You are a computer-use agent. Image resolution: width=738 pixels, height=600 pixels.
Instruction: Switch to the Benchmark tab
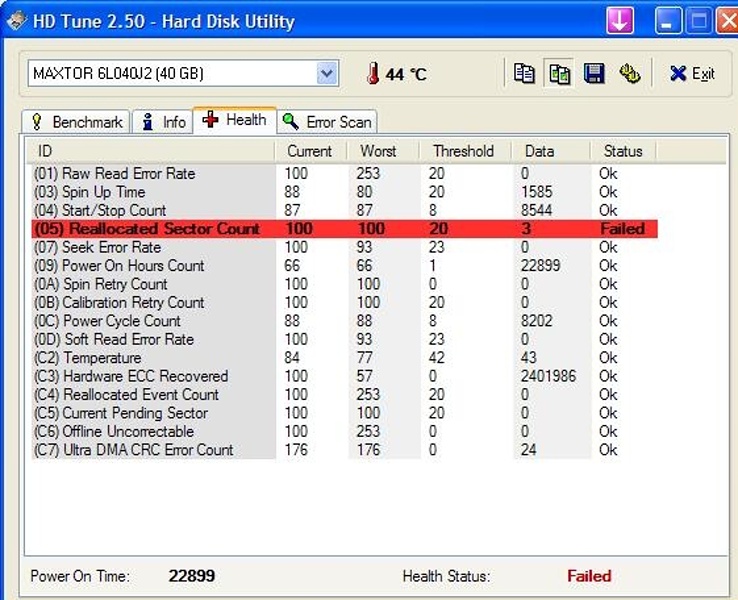point(76,122)
